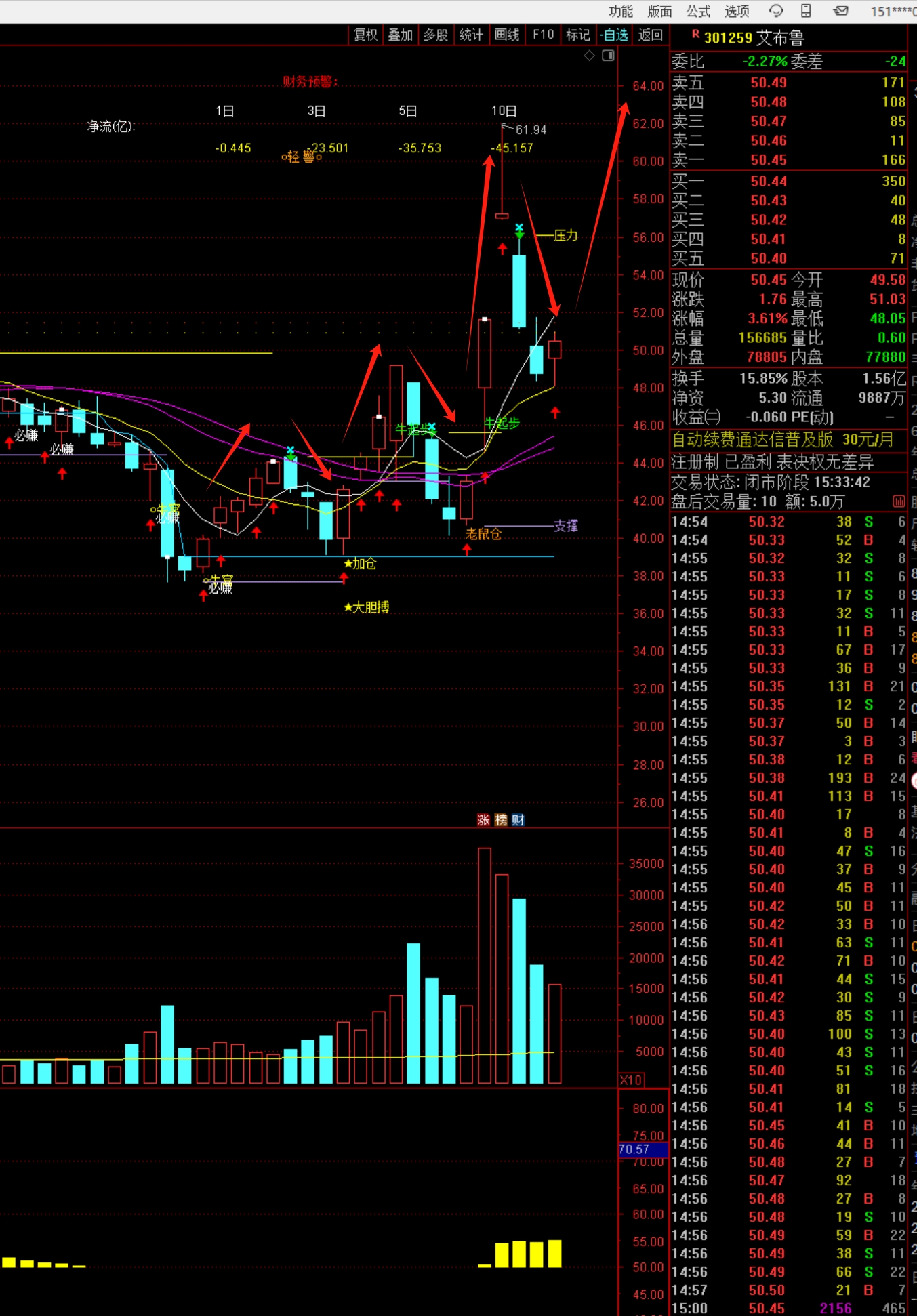Image resolution: width=917 pixels, height=1316 pixels.
Task: Click the tallest red volume bar
Action: click(x=485, y=966)
